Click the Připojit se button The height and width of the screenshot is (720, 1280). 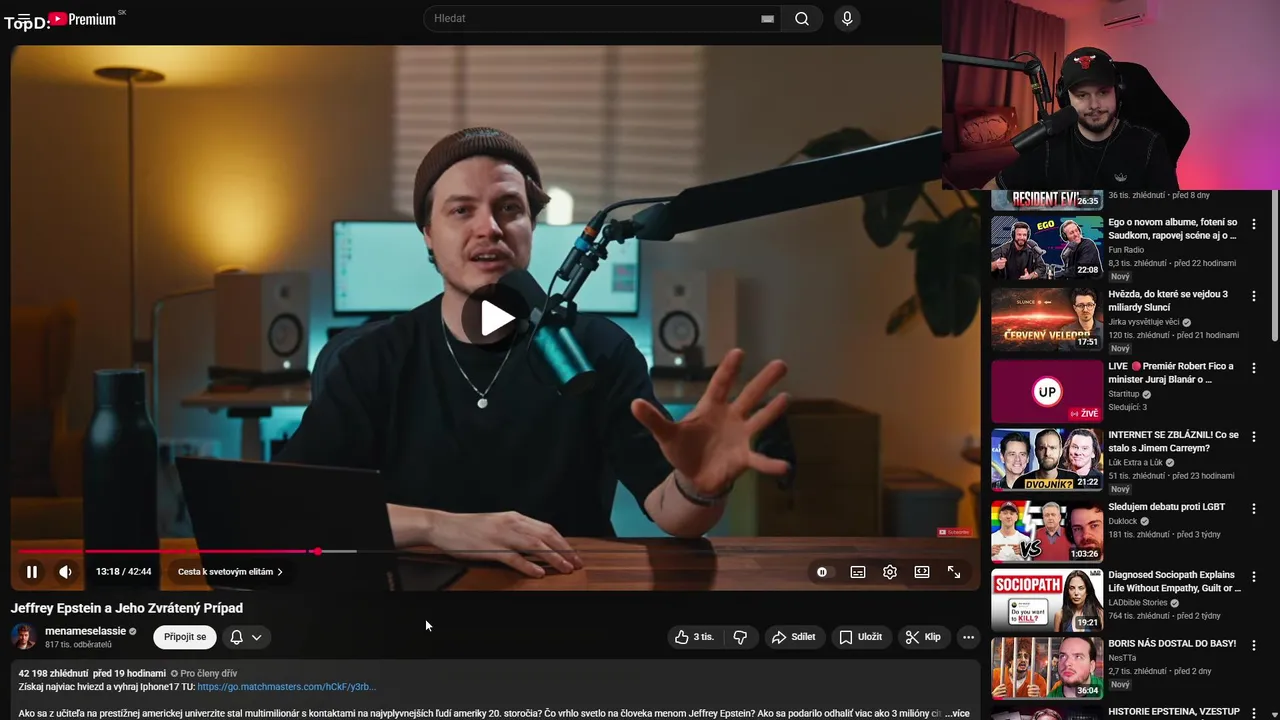(x=185, y=637)
